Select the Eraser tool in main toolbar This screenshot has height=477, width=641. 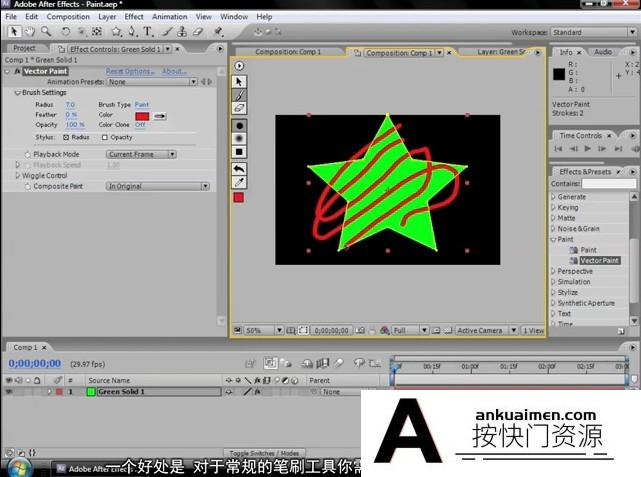198,31
